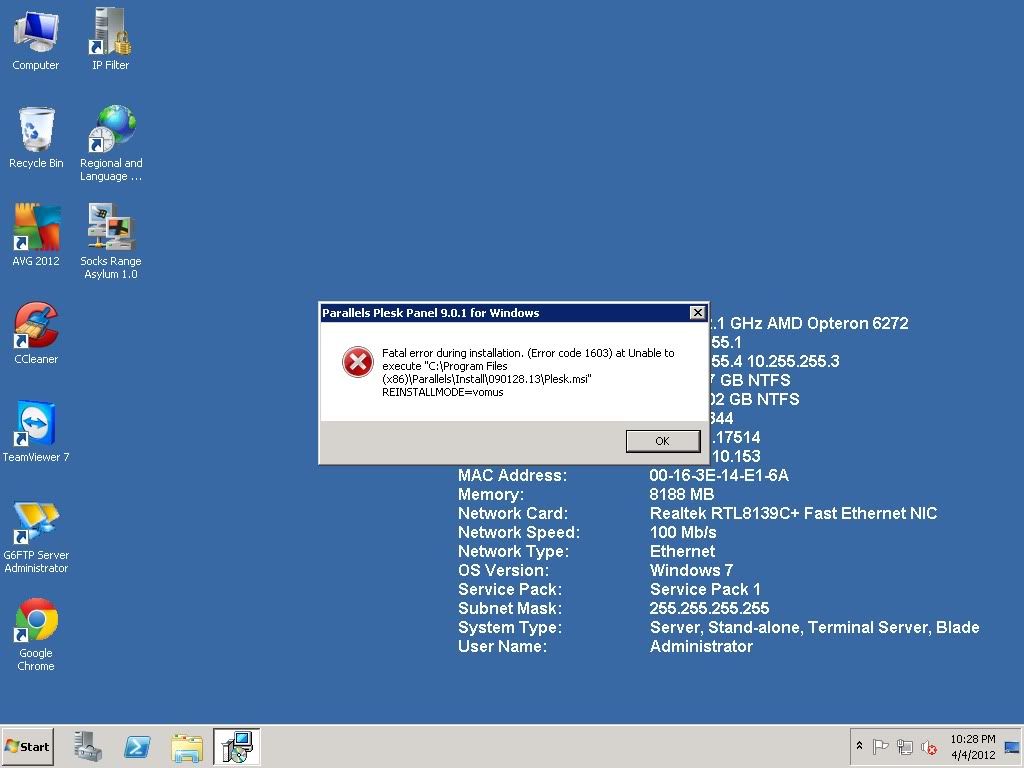Select the IP Filter shortcut
The image size is (1024, 768).
[x=110, y=39]
